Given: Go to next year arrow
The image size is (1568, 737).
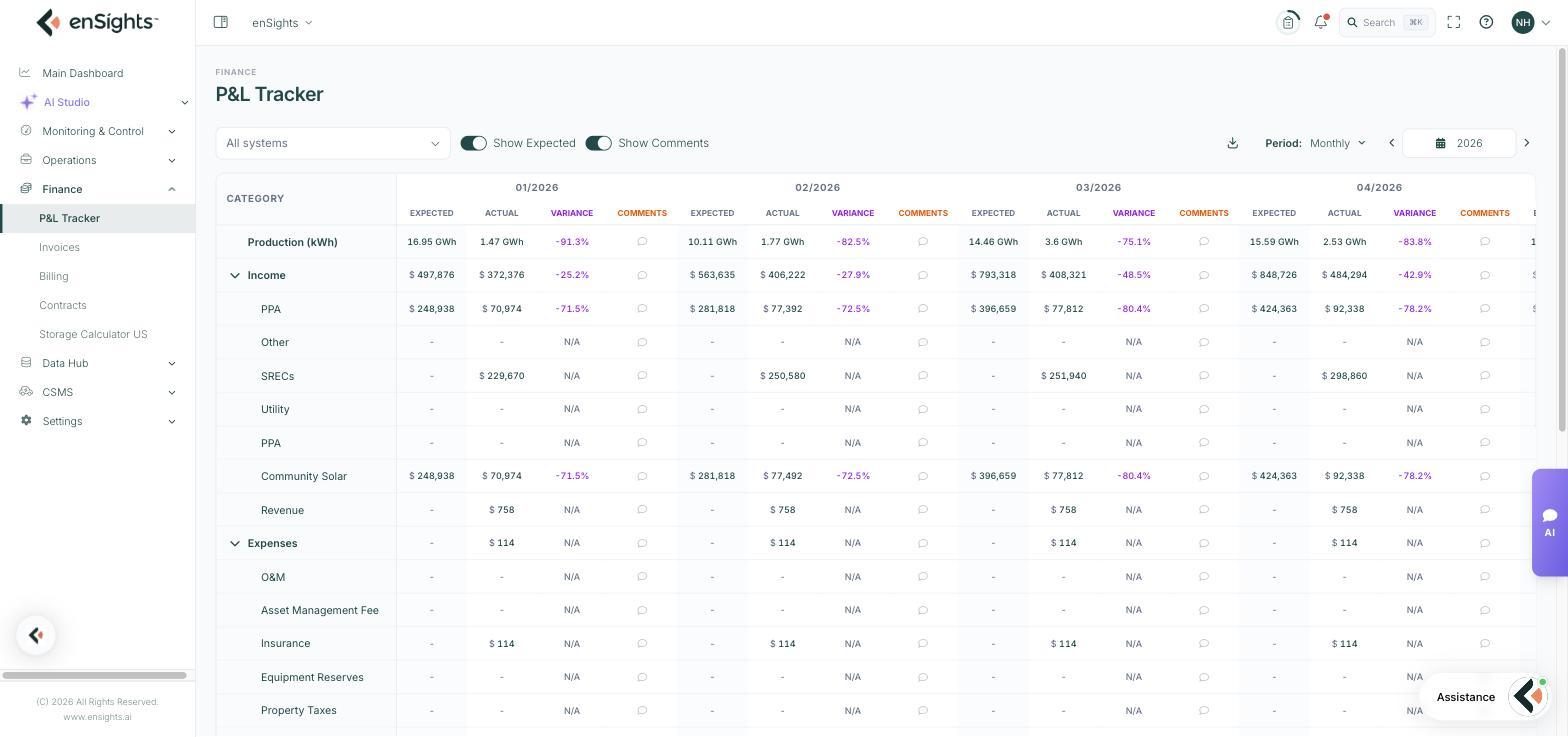Looking at the screenshot, I should [x=1526, y=143].
